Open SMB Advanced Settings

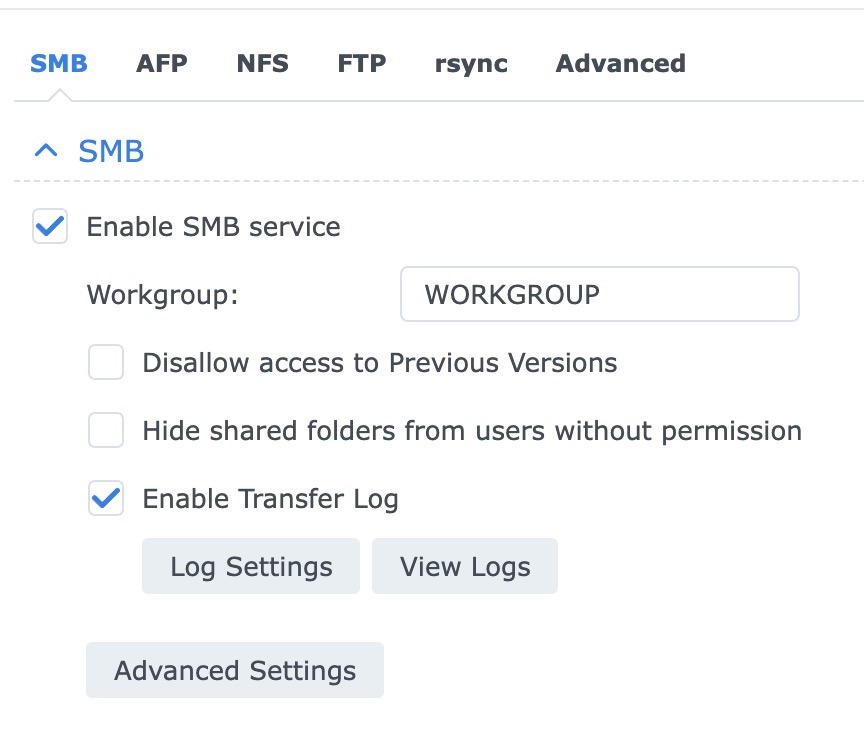[x=235, y=670]
